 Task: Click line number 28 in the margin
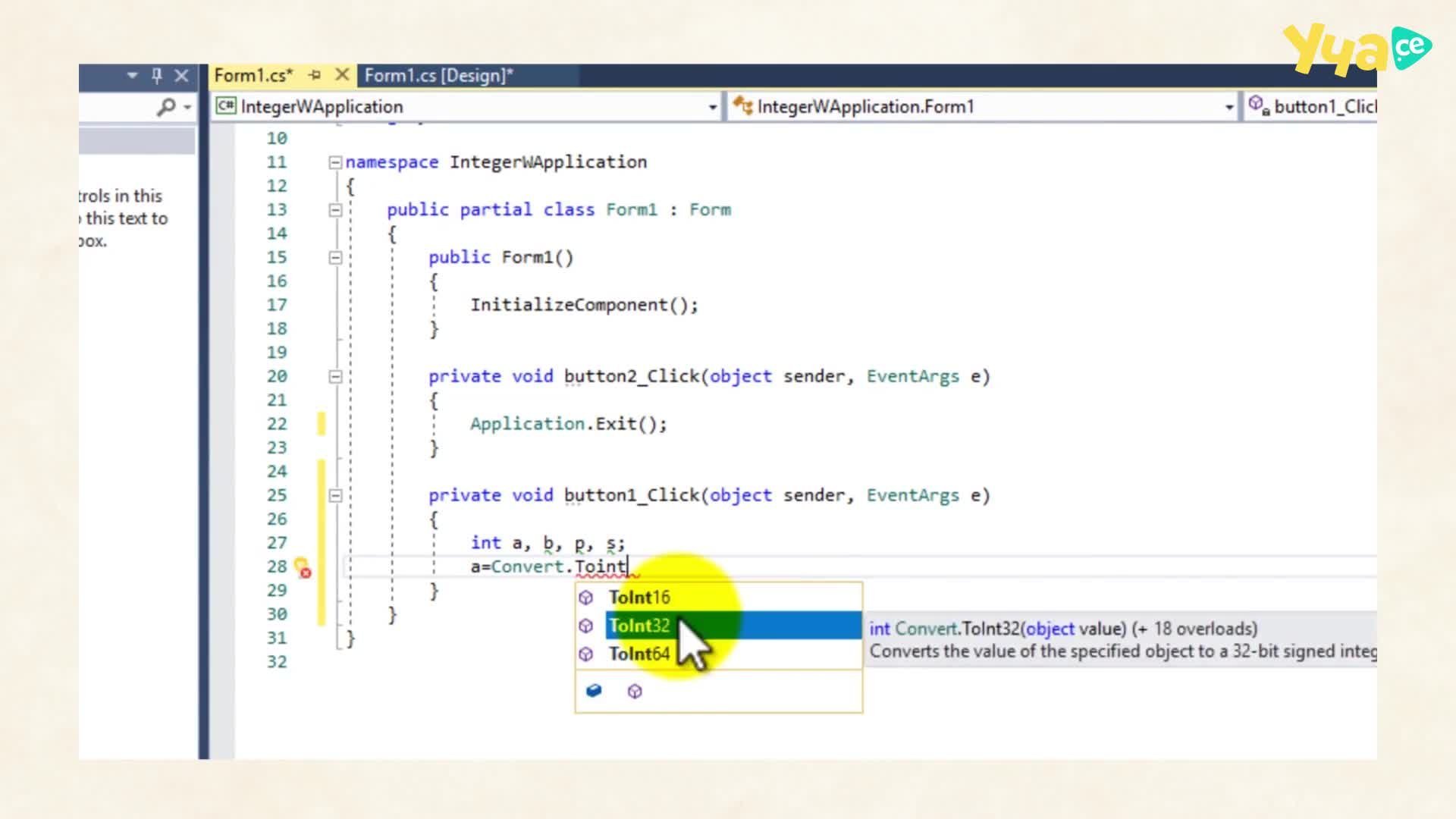[277, 567]
